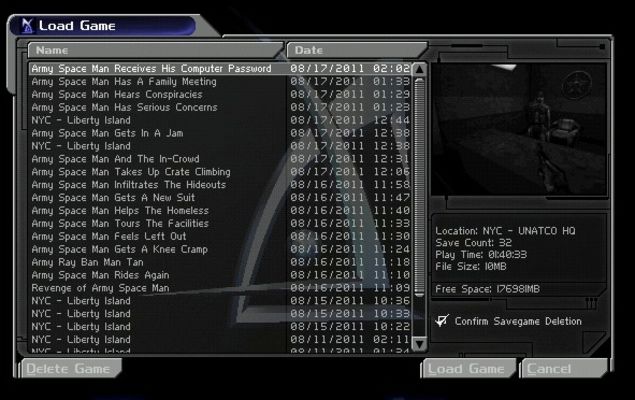Click the Cancel button
The image size is (635, 400).
(x=565, y=369)
